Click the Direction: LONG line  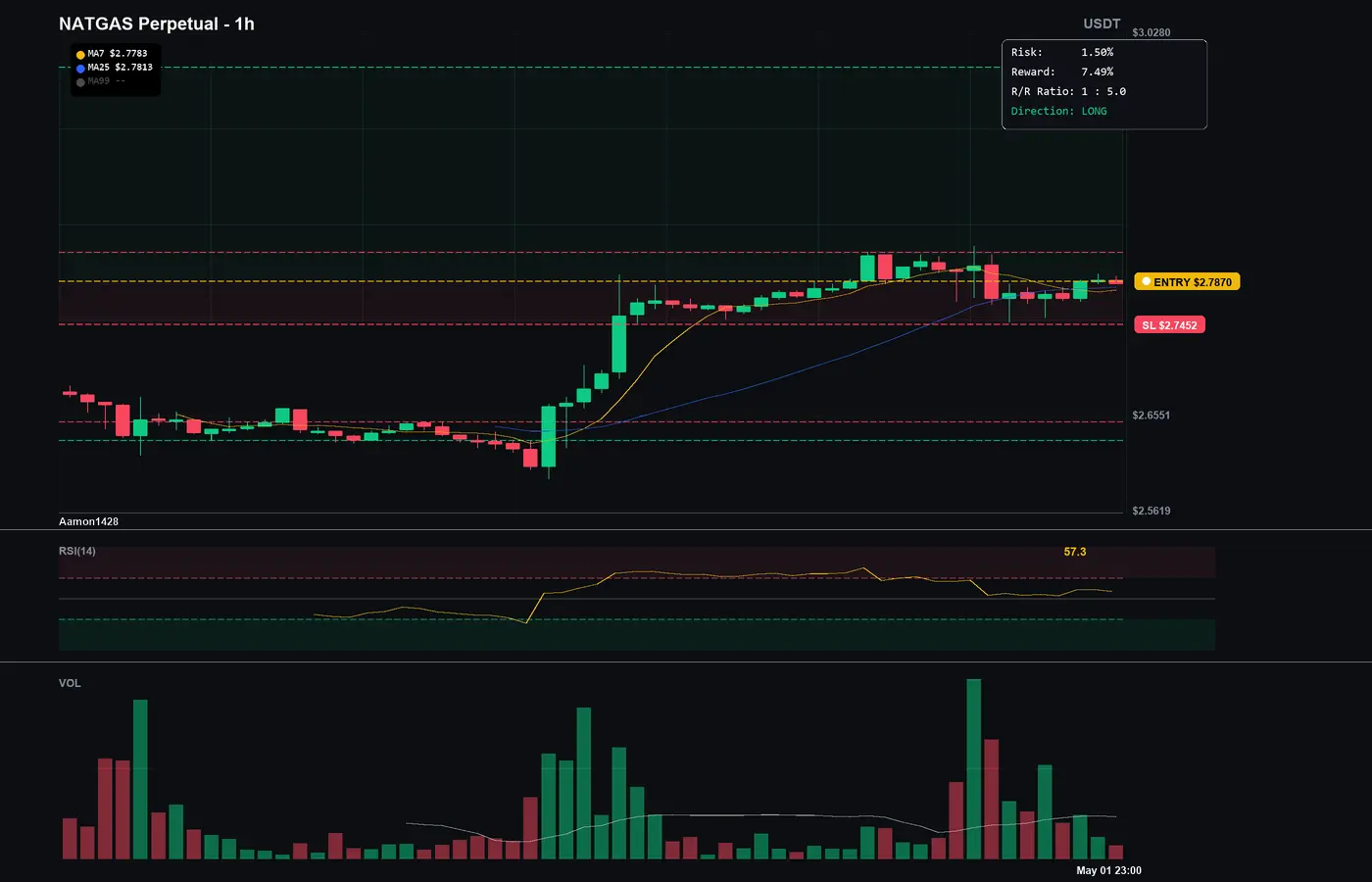coord(1059,111)
